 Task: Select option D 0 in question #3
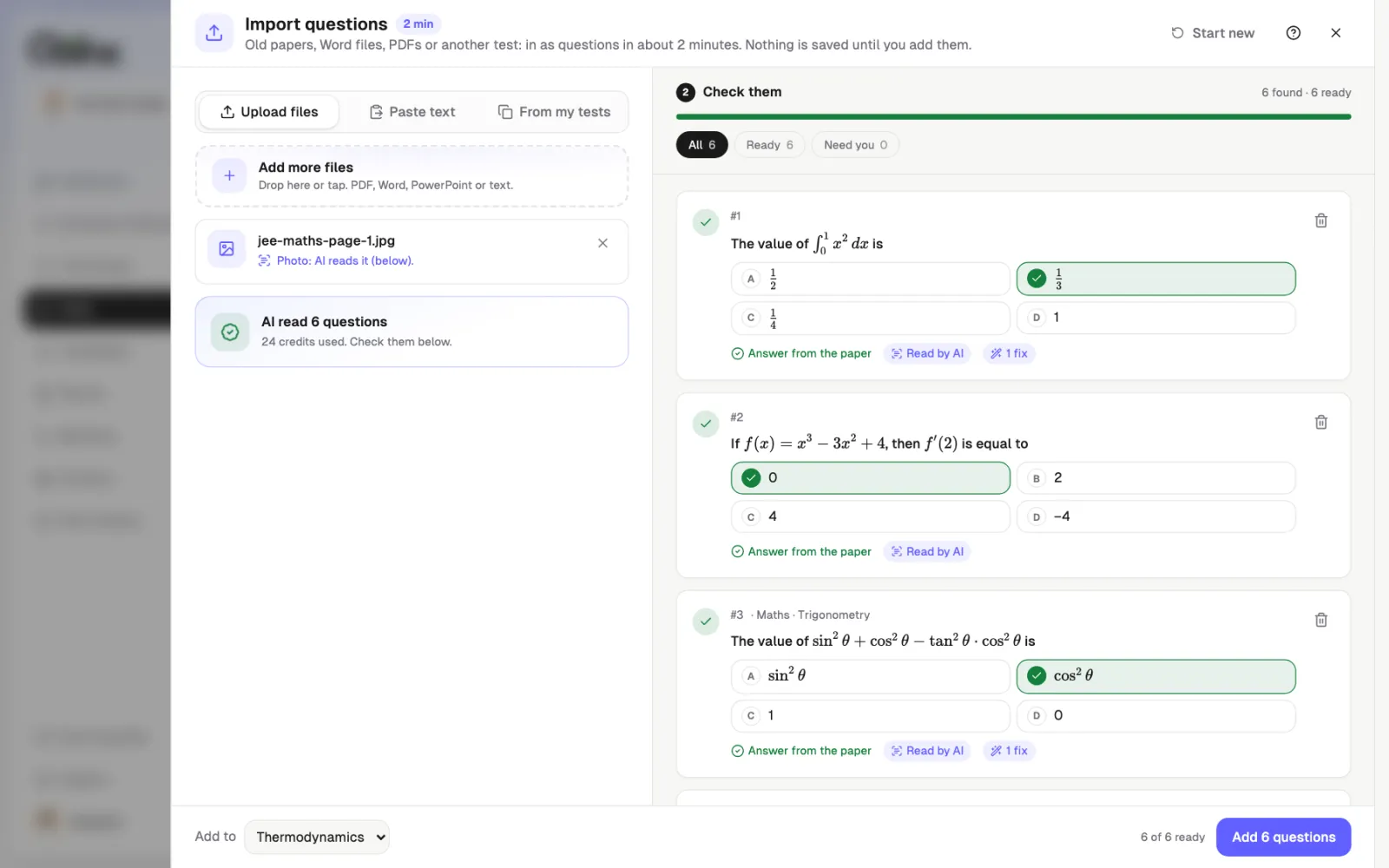pyautogui.click(x=1155, y=716)
